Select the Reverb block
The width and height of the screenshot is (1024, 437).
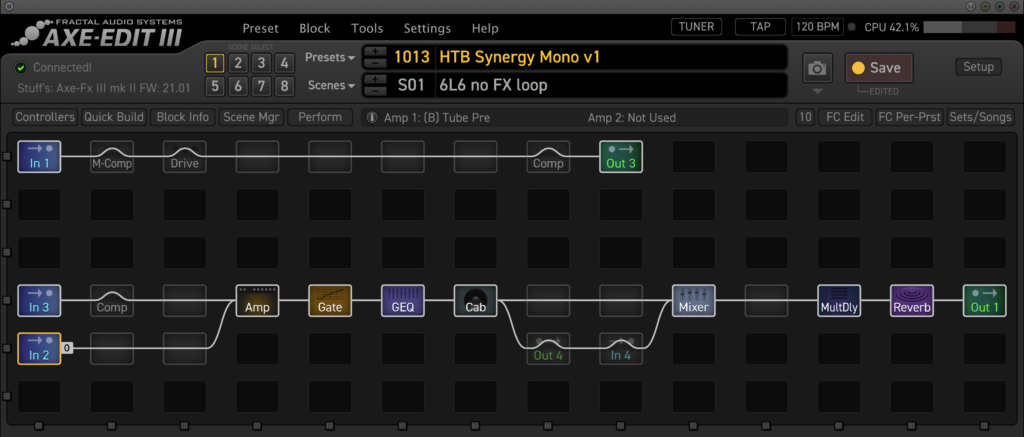[x=912, y=300]
